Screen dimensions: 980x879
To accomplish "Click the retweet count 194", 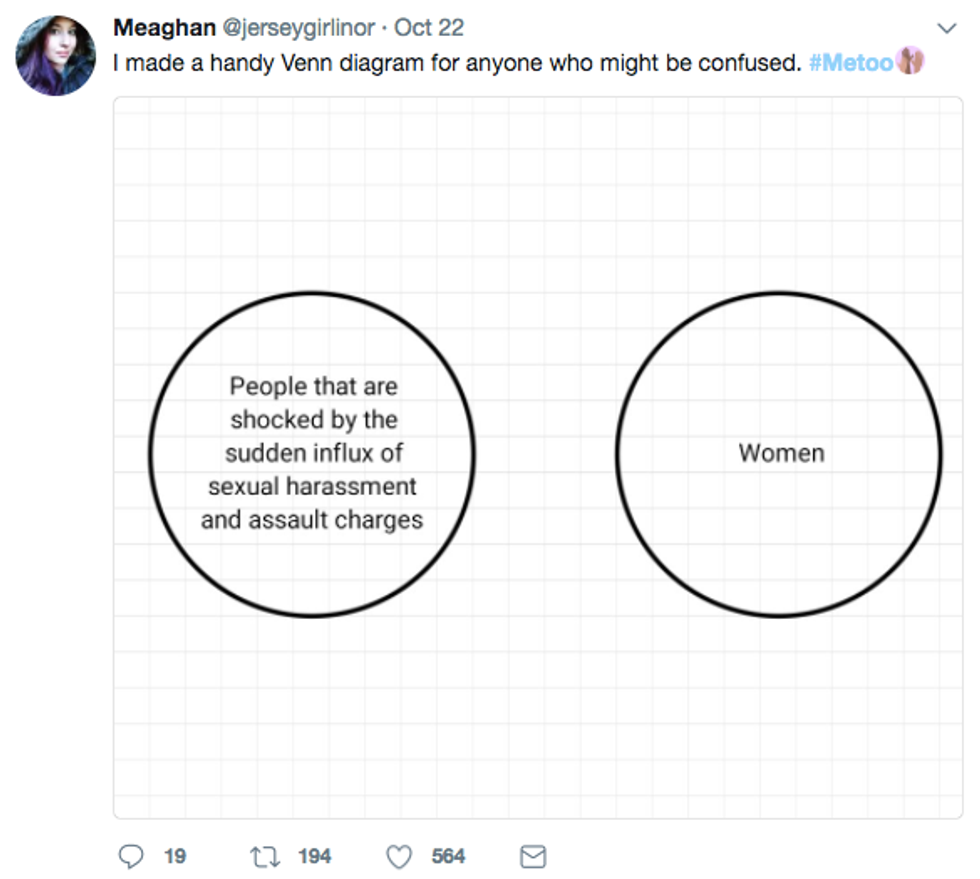I will point(314,857).
